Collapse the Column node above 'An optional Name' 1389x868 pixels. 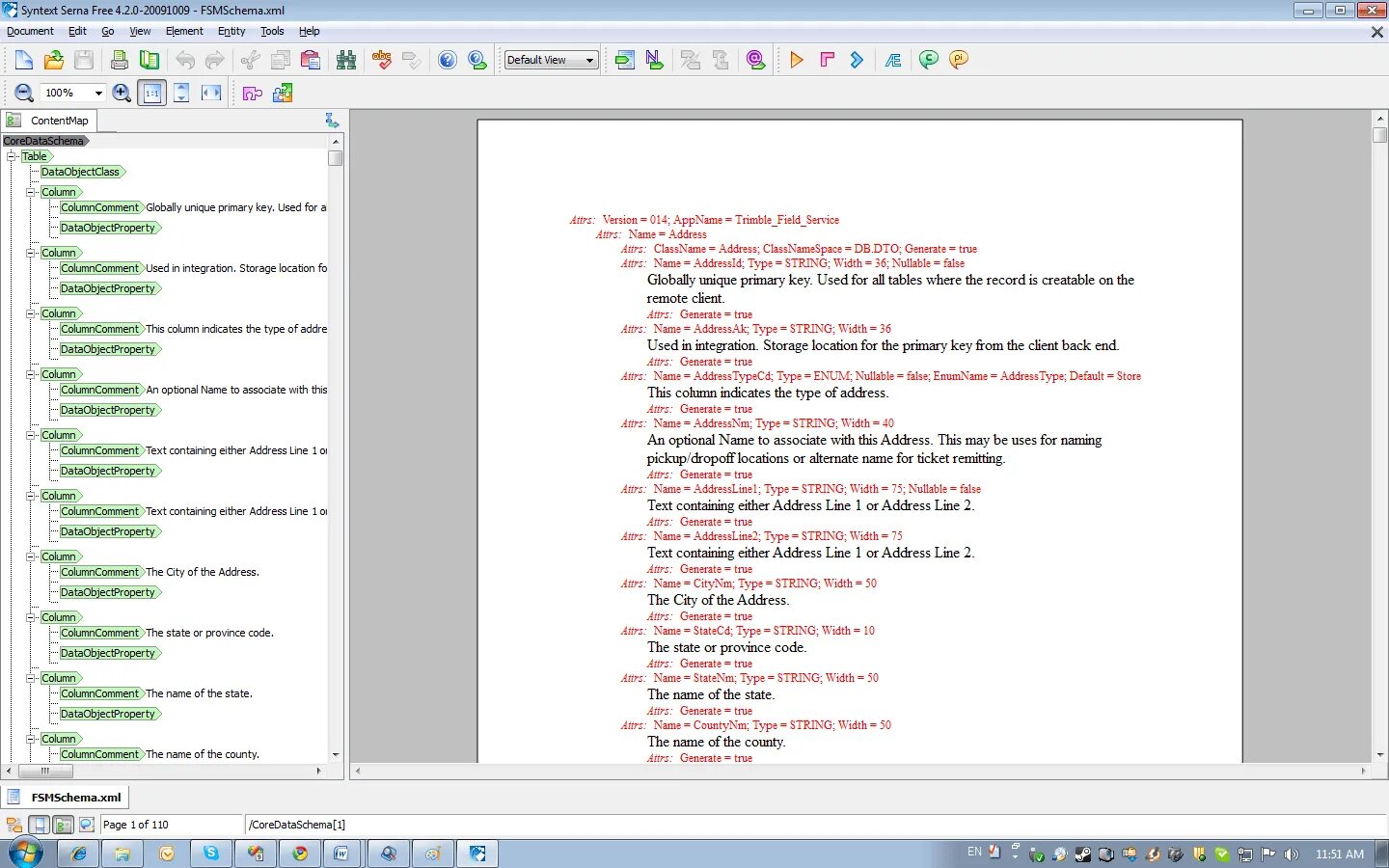pyautogui.click(x=30, y=374)
